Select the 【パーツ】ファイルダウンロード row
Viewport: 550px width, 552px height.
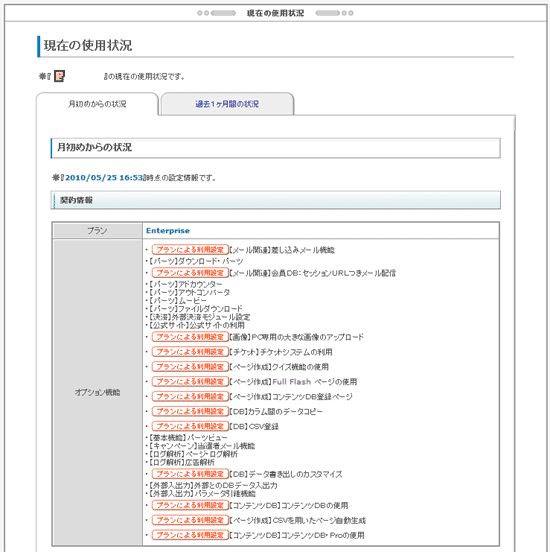pos(195,309)
